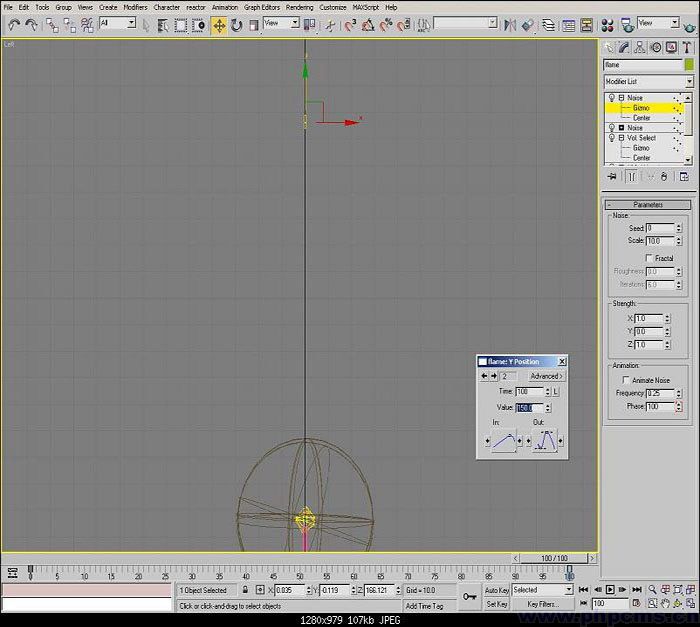Screen dimensions: 700x627
Task: Toggle Angle Snap icon
Action: pos(368,25)
